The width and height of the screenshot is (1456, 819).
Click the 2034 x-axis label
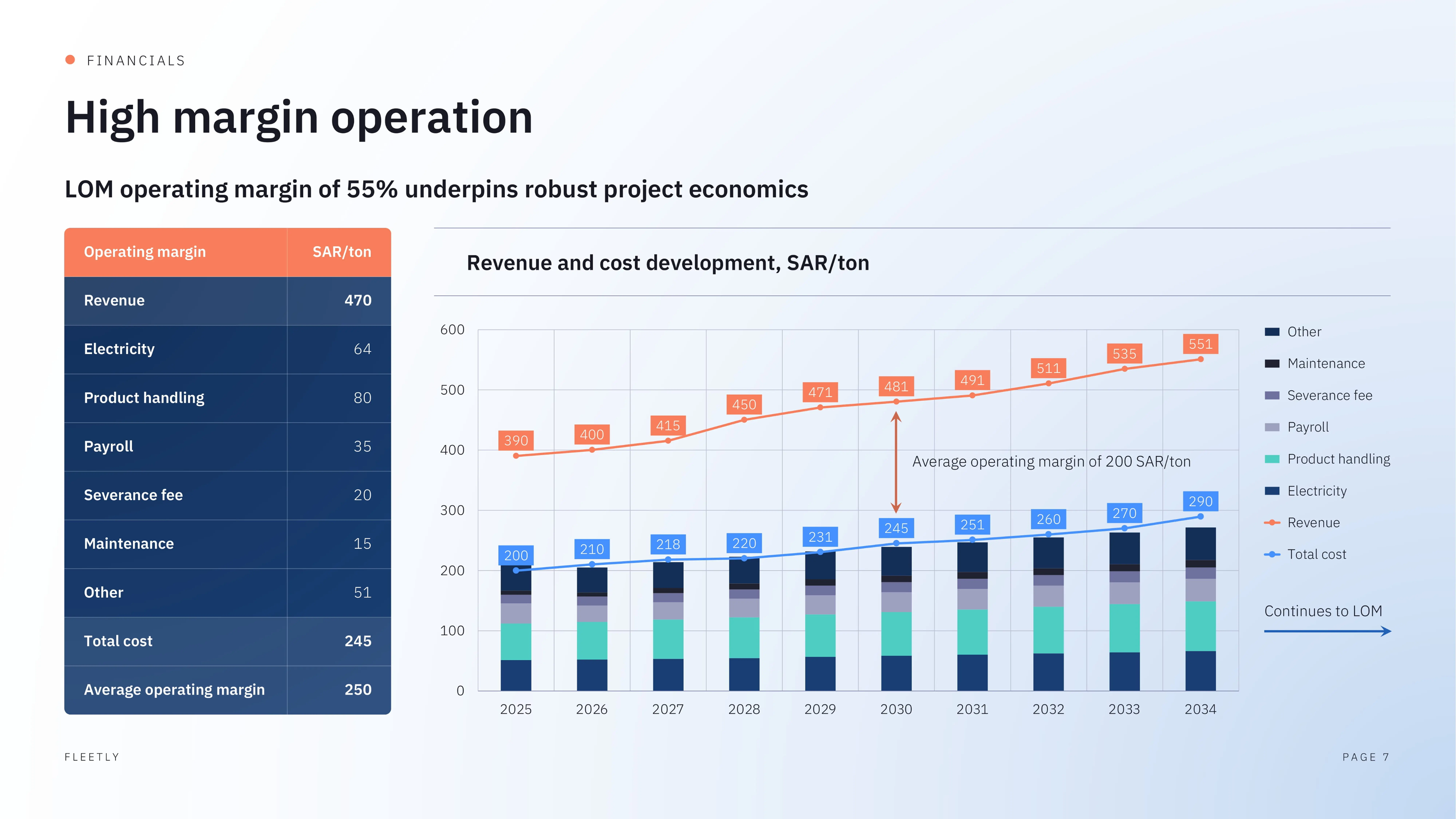tap(1200, 709)
